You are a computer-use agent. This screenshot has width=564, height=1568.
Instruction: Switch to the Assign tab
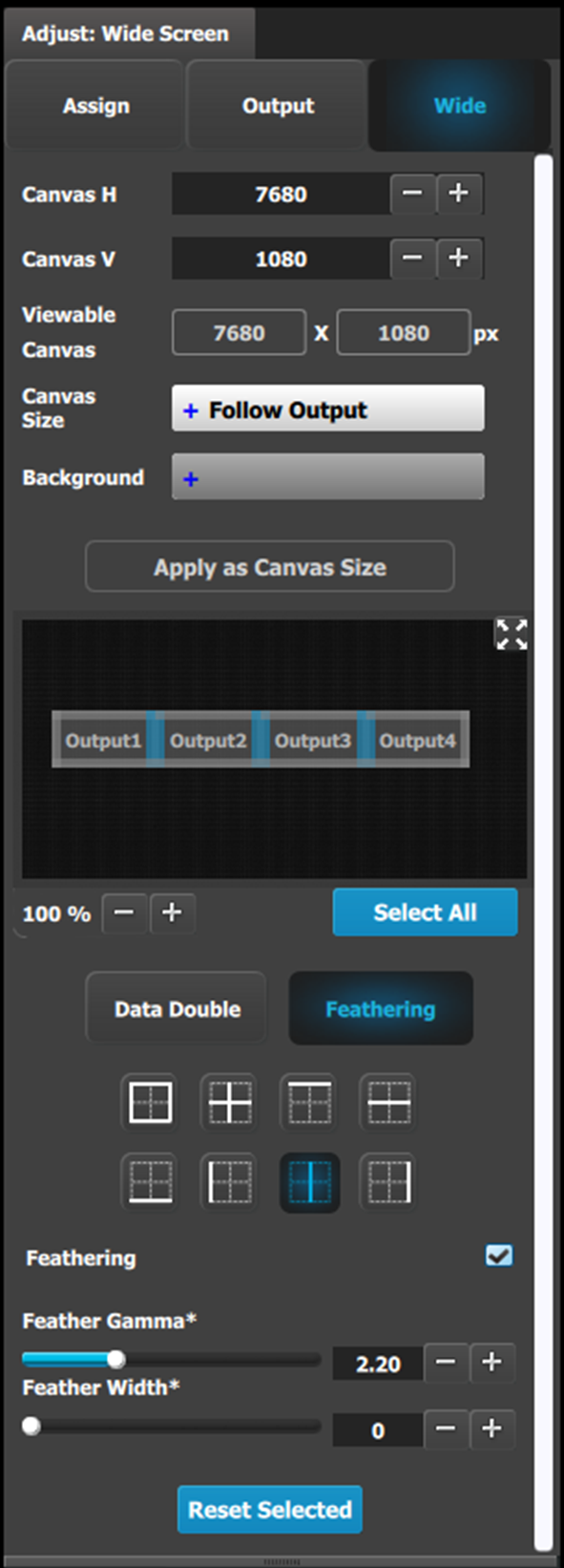95,105
